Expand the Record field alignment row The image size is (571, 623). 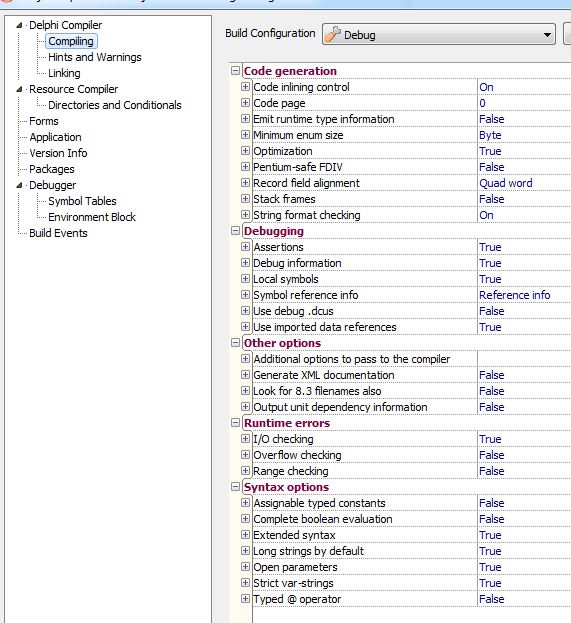246,183
